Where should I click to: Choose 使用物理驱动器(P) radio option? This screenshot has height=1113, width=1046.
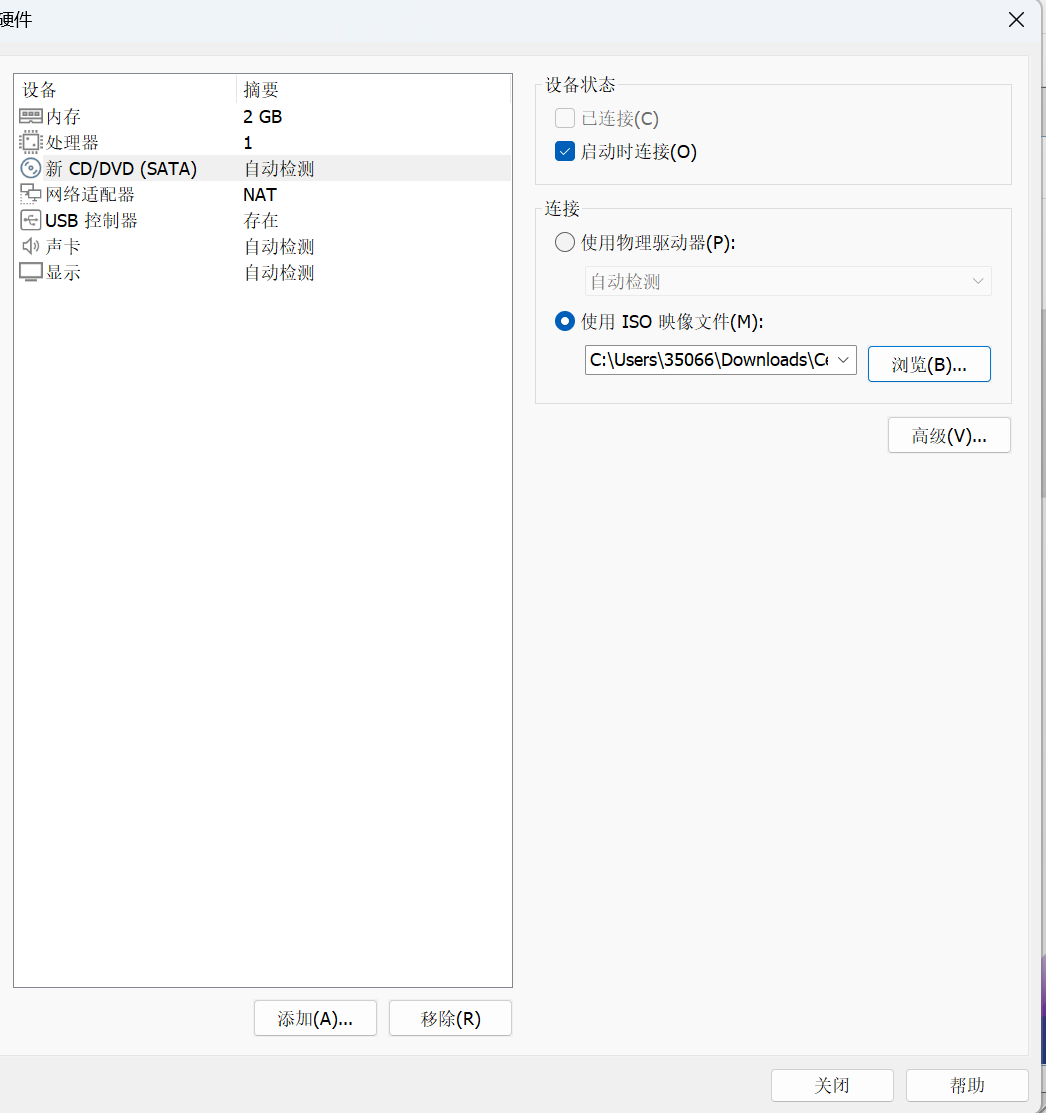tap(565, 242)
